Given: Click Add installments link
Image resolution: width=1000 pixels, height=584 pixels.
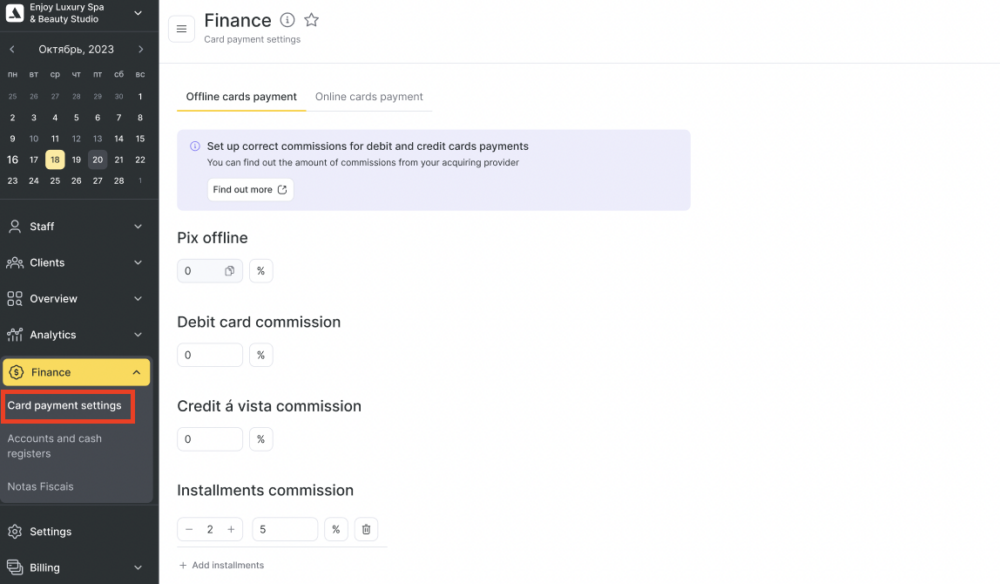Looking at the screenshot, I should pyautogui.click(x=221, y=565).
